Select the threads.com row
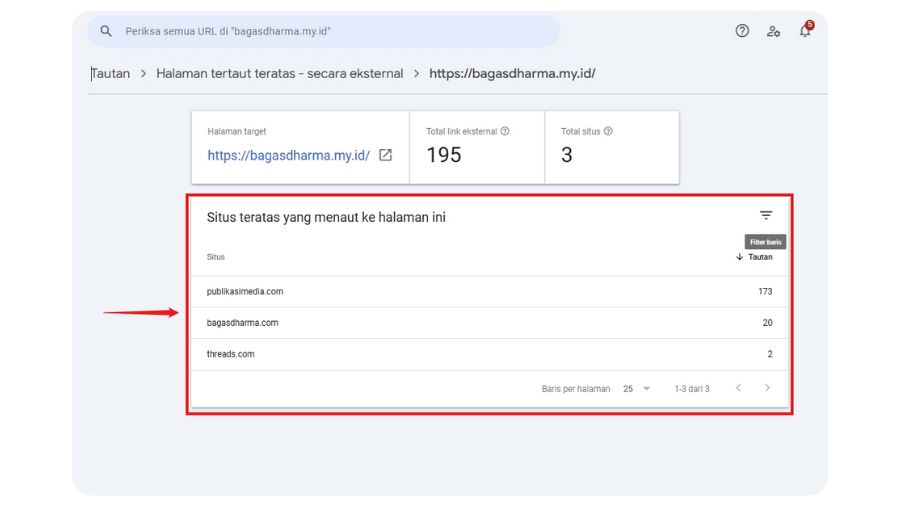900x506 pixels. tap(490, 354)
